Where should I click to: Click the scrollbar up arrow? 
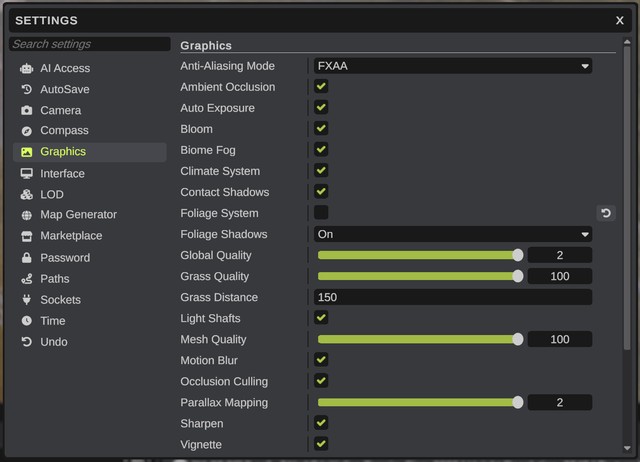(x=627, y=42)
